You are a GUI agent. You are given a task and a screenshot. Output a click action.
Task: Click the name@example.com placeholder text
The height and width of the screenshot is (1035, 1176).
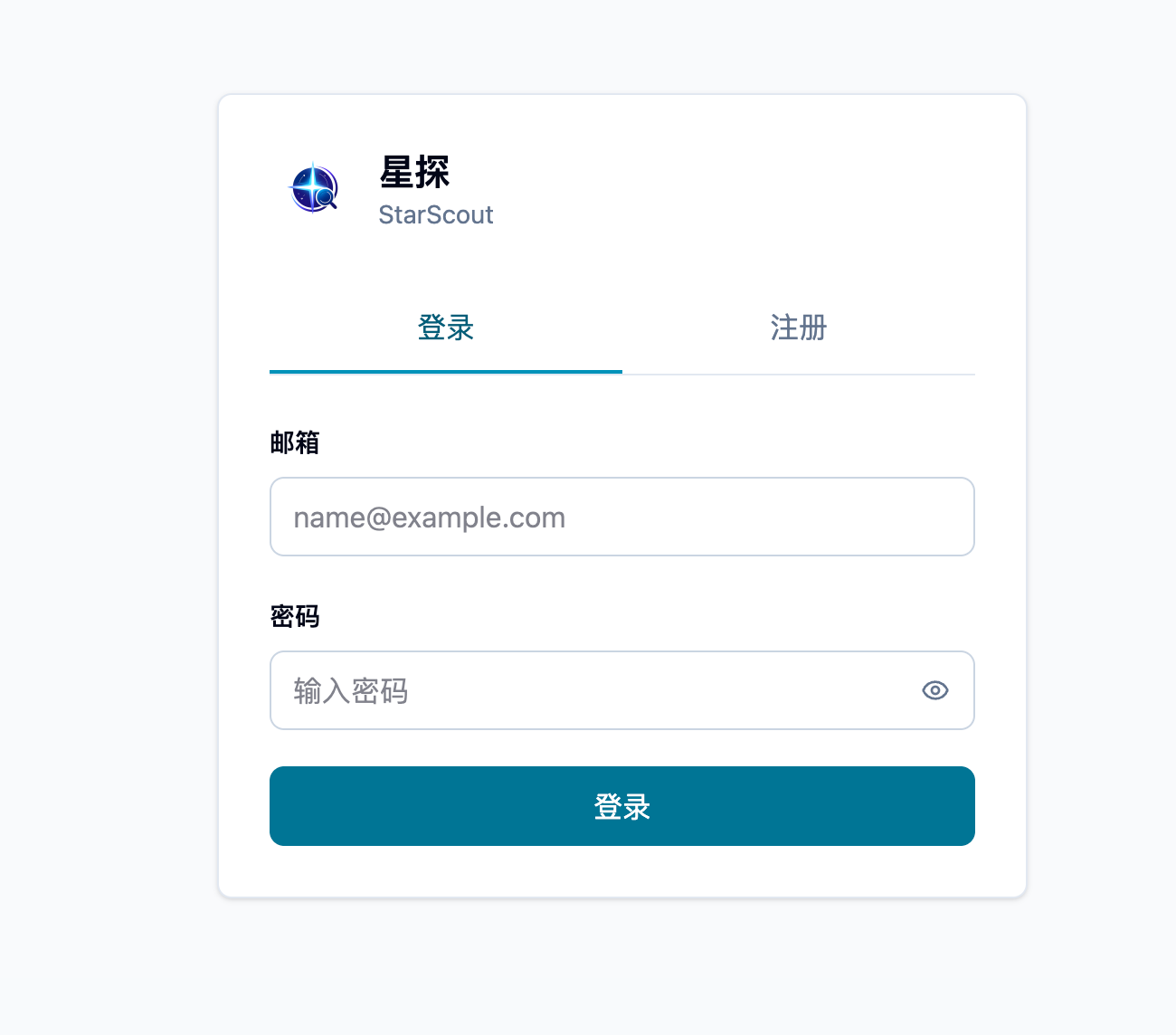click(430, 517)
